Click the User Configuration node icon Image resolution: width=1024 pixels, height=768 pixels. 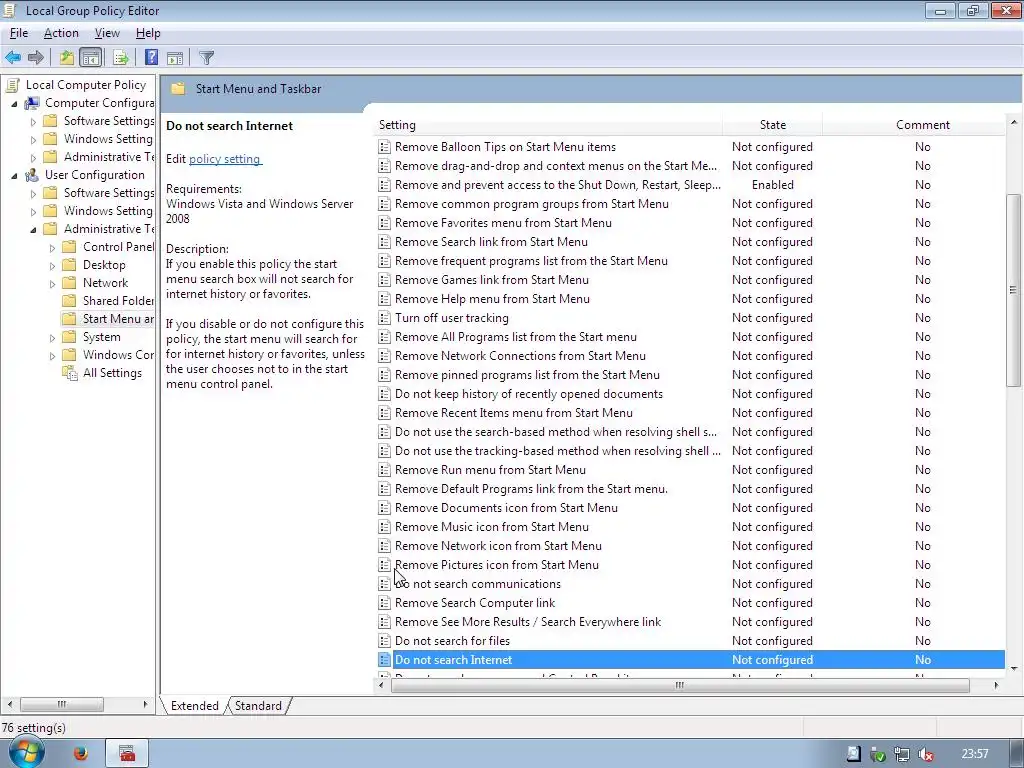click(x=31, y=175)
